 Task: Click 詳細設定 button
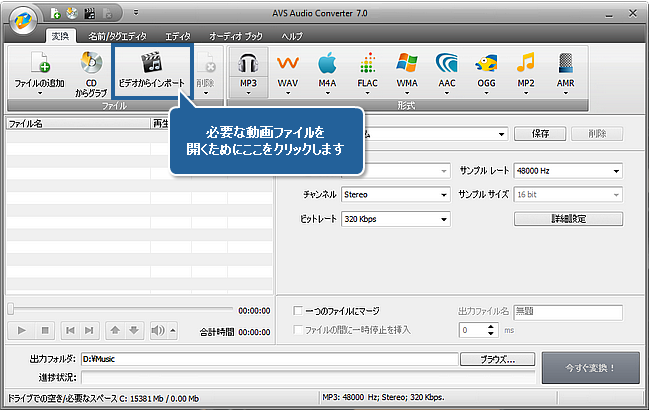point(568,219)
